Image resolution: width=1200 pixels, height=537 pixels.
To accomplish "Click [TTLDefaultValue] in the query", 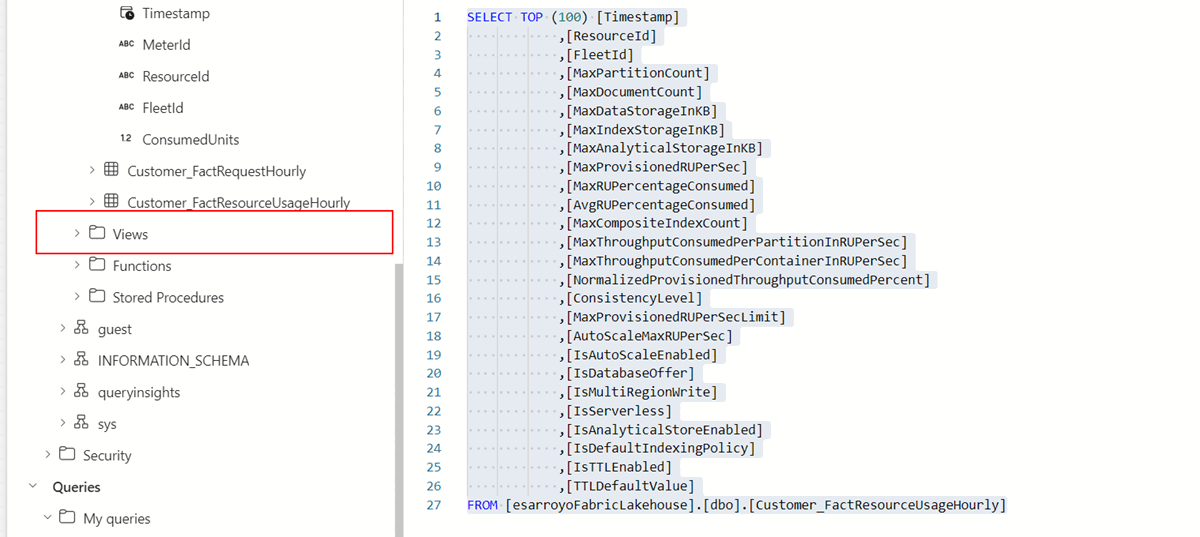I will click(630, 486).
